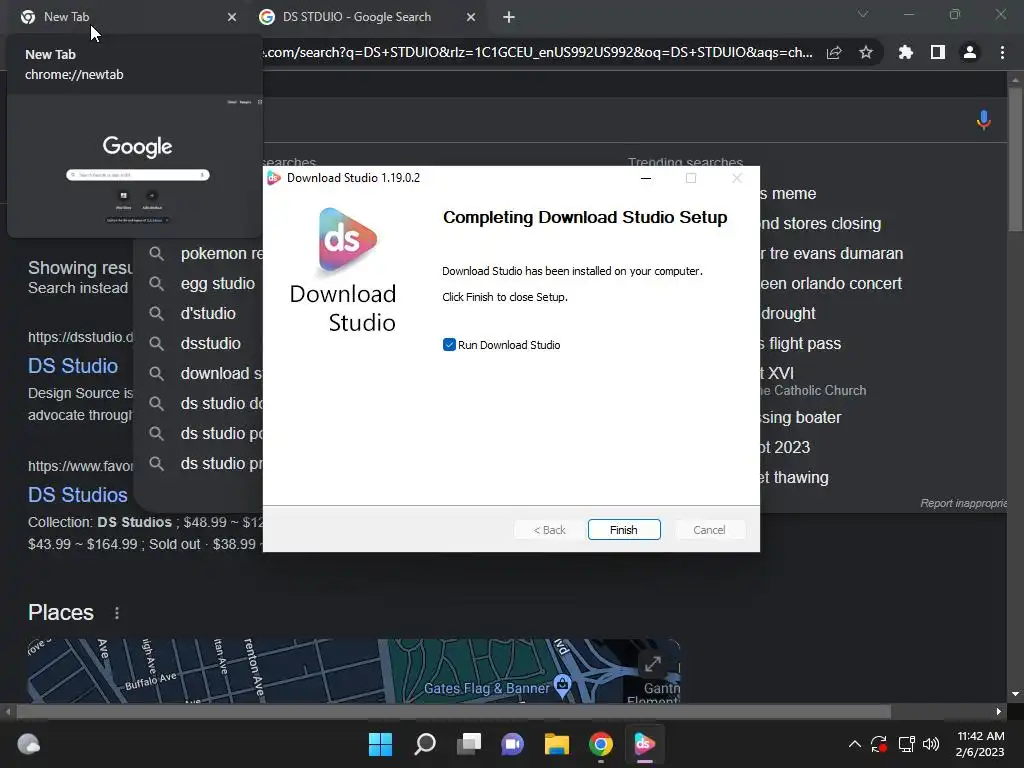Image resolution: width=1024 pixels, height=768 pixels.
Task: Open the tab search chevron in Chrome
Action: 863,14
